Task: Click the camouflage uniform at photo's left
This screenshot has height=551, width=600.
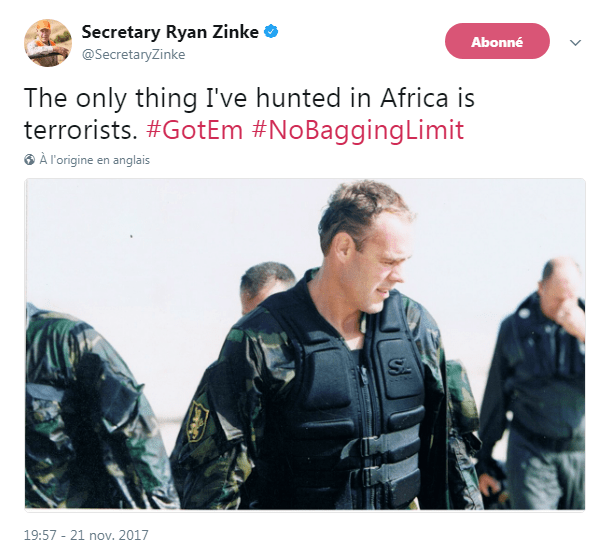Action: [x=75, y=410]
